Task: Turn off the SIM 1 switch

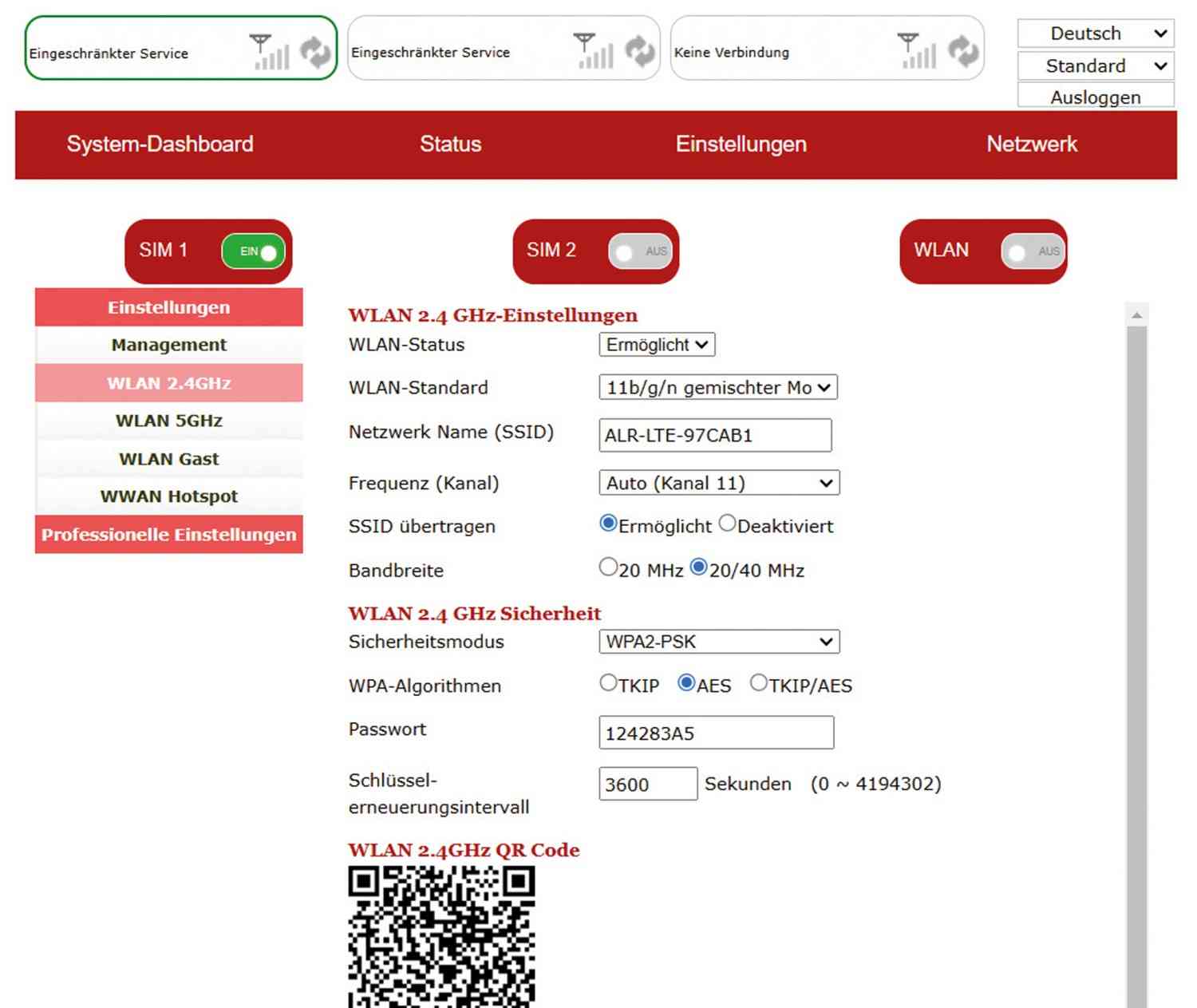Action: click(x=254, y=251)
